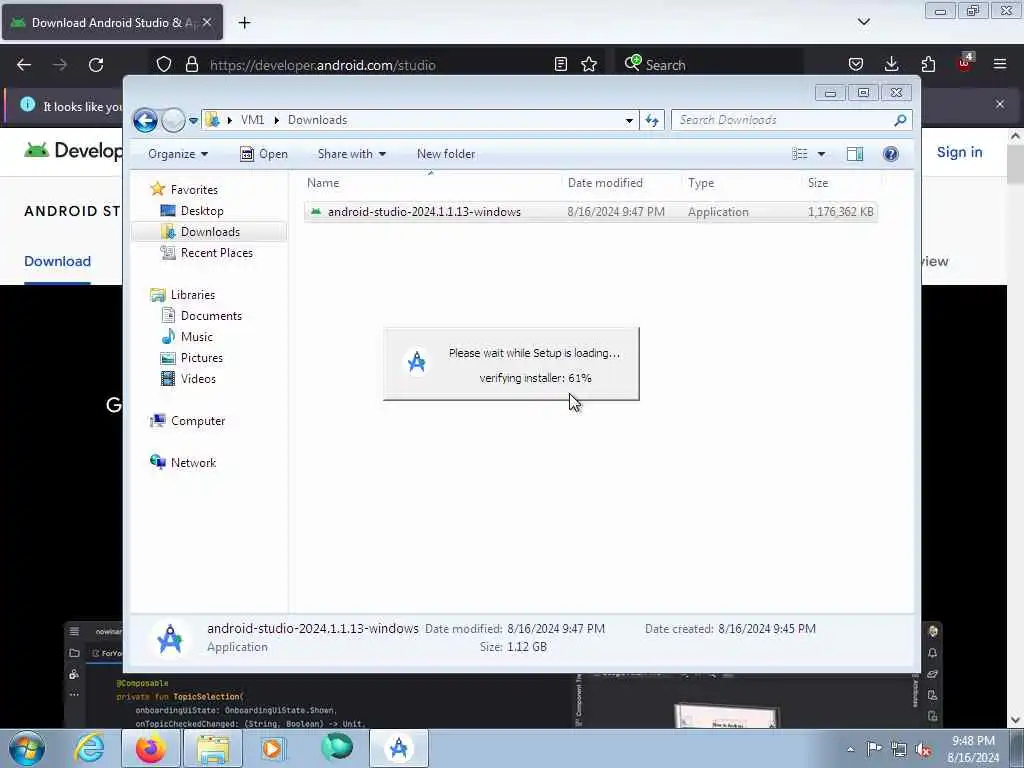Click Sign in on the web page
The image size is (1024, 768).
(x=959, y=152)
